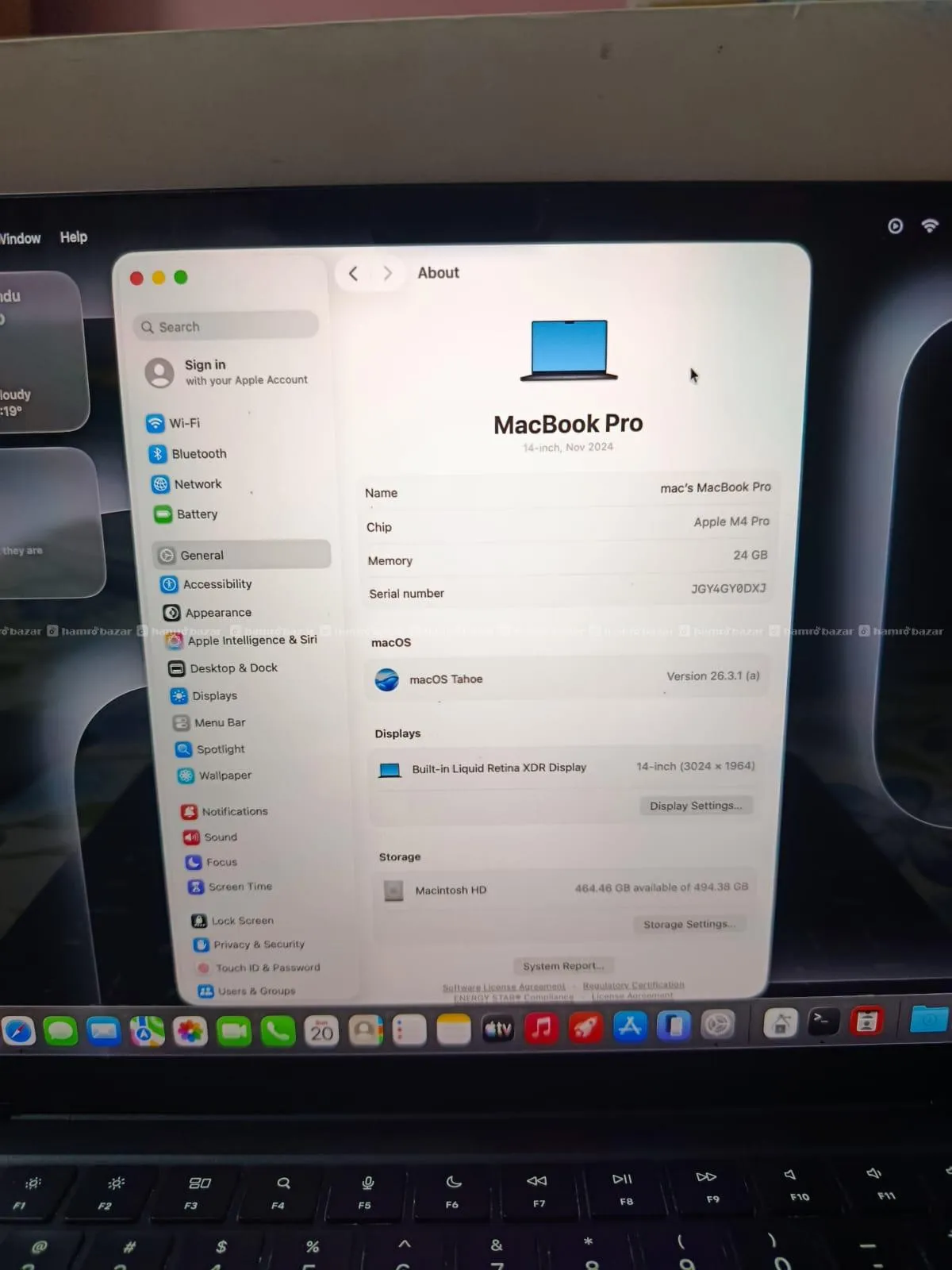952x1270 pixels.
Task: Open Calendar from the Dock
Action: click(321, 1031)
